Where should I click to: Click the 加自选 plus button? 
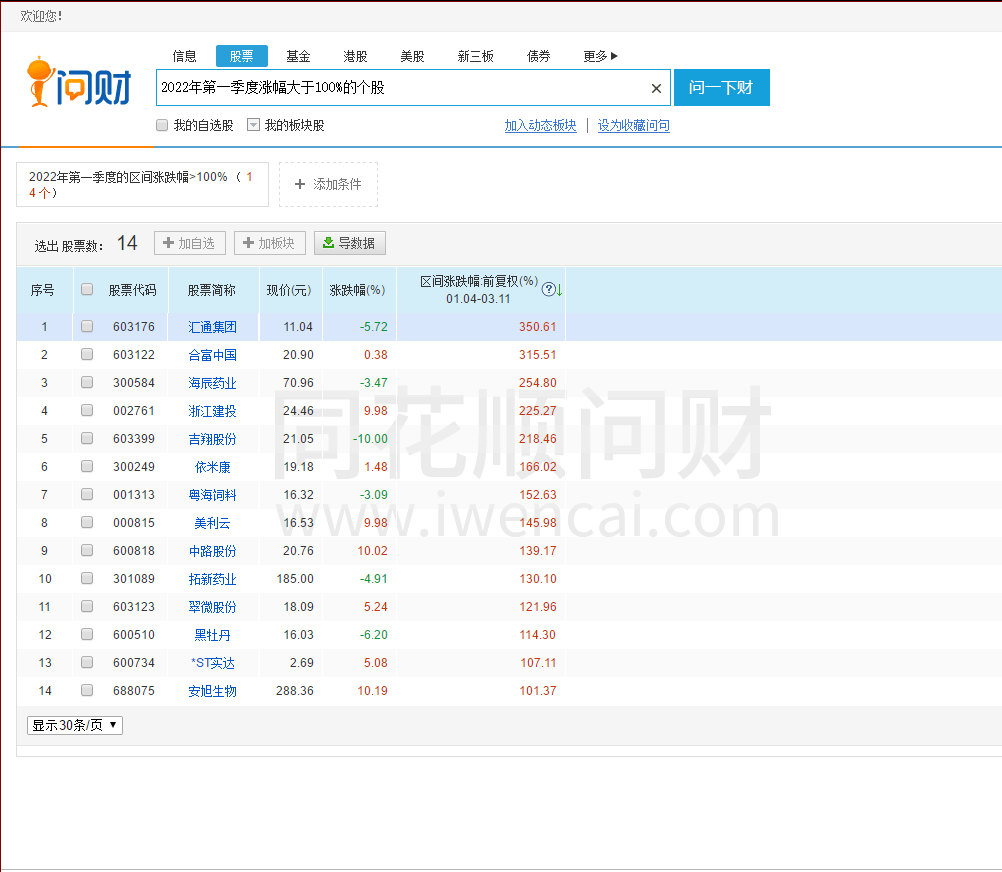click(x=190, y=243)
